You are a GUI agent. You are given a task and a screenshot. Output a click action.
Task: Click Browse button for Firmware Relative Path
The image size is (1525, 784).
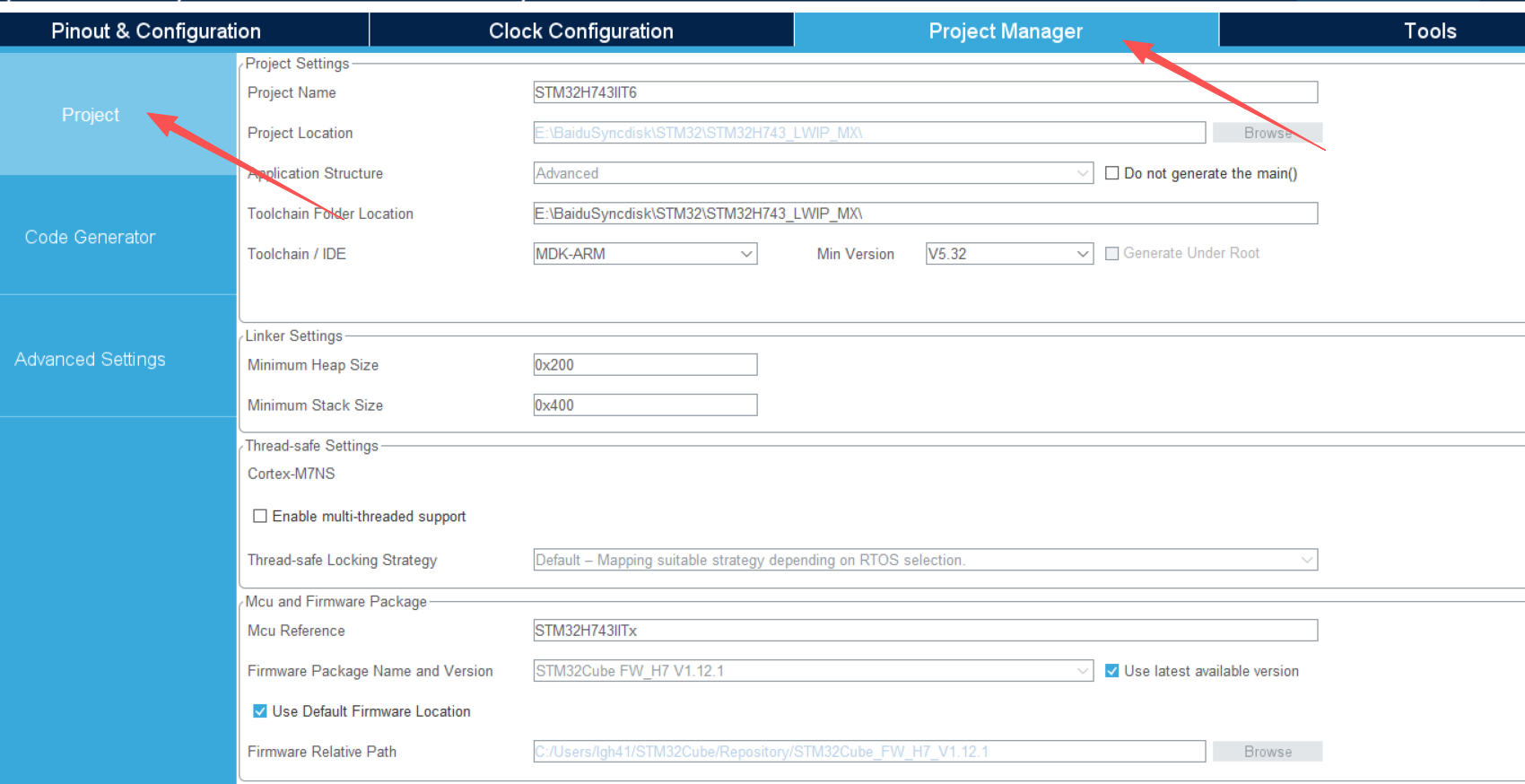point(1267,752)
